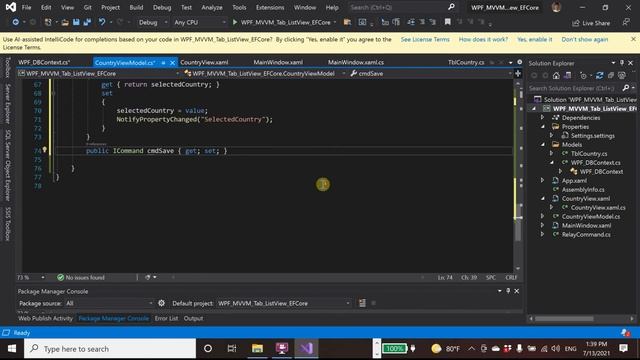Select RelayCommand.cs in Solution Explorer
This screenshot has height=360, width=640.
pyautogui.click(x=586, y=234)
